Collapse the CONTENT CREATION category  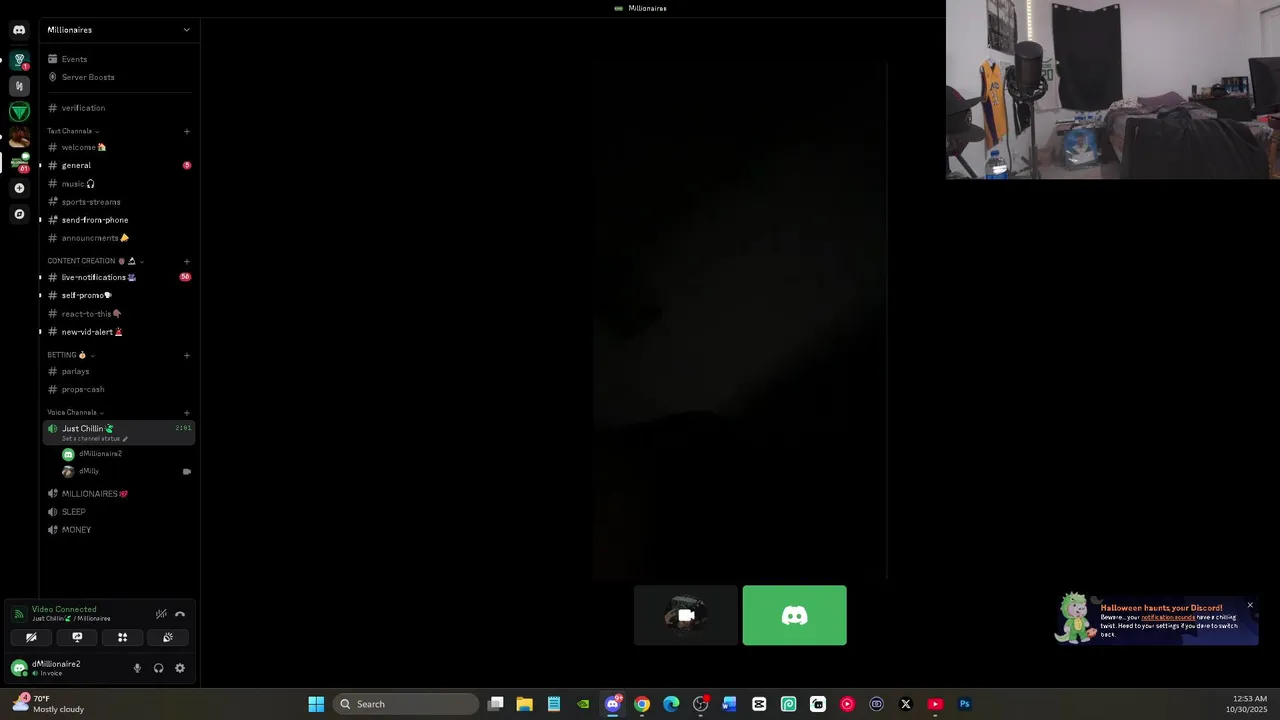tap(95, 261)
